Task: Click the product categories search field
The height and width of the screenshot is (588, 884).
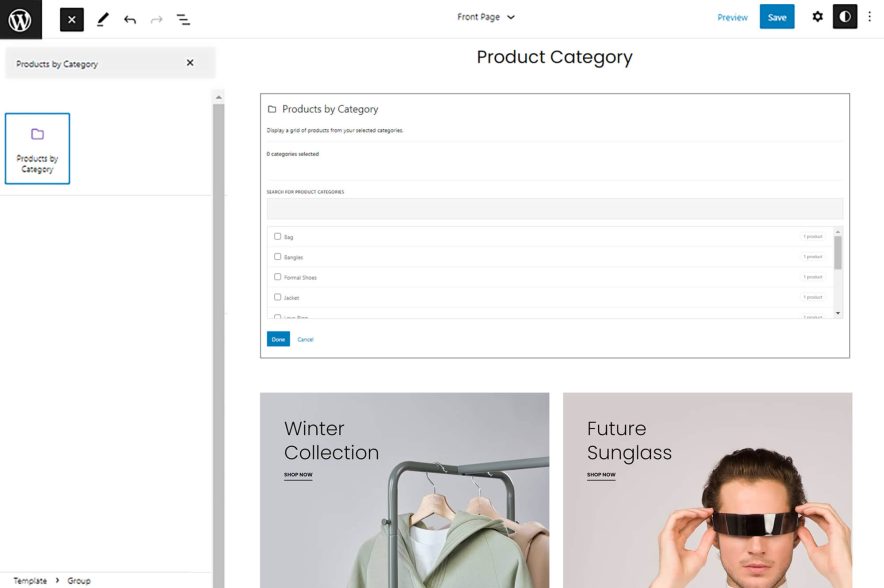Action: tap(554, 208)
